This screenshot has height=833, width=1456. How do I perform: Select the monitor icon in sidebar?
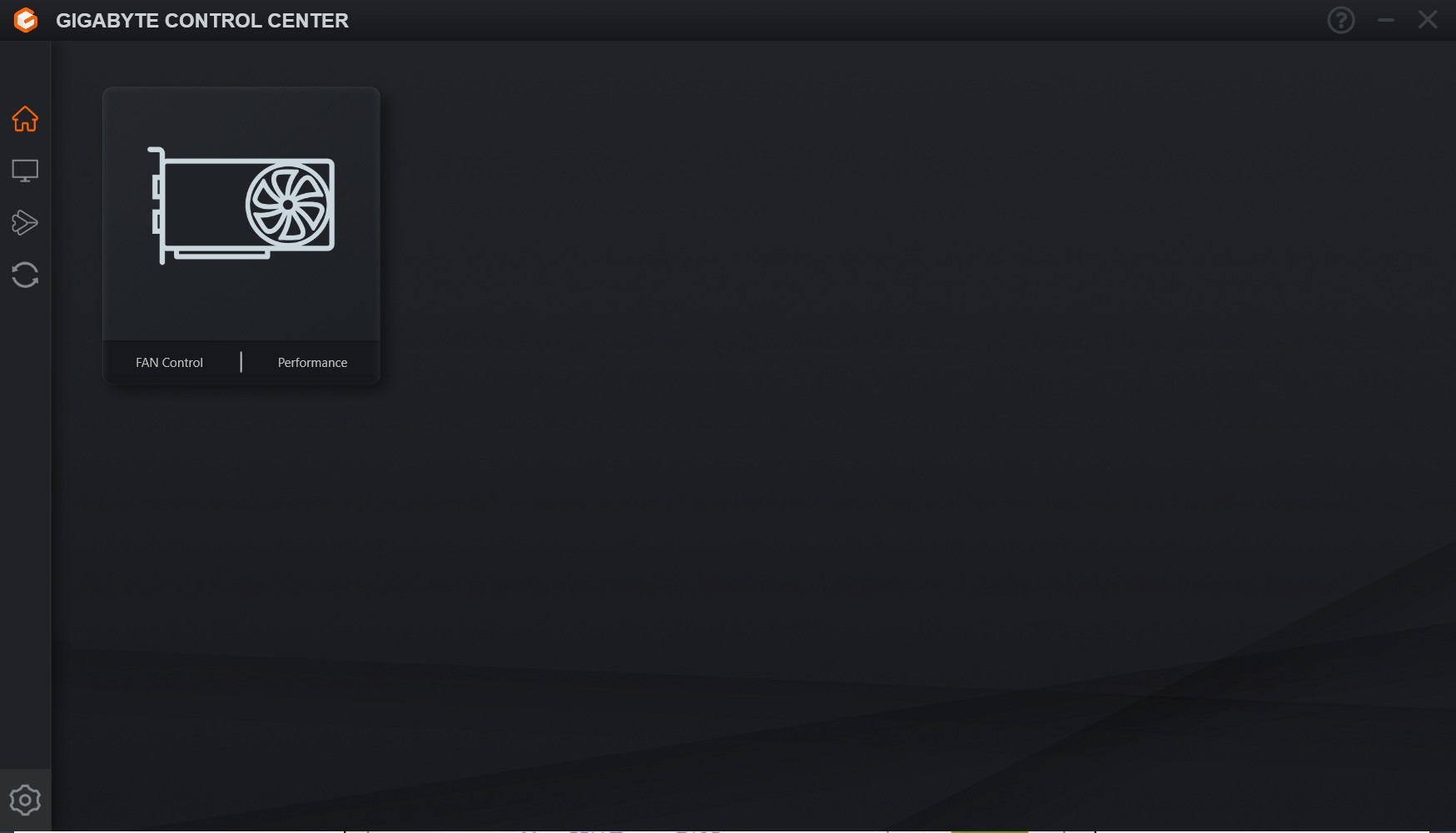25,171
